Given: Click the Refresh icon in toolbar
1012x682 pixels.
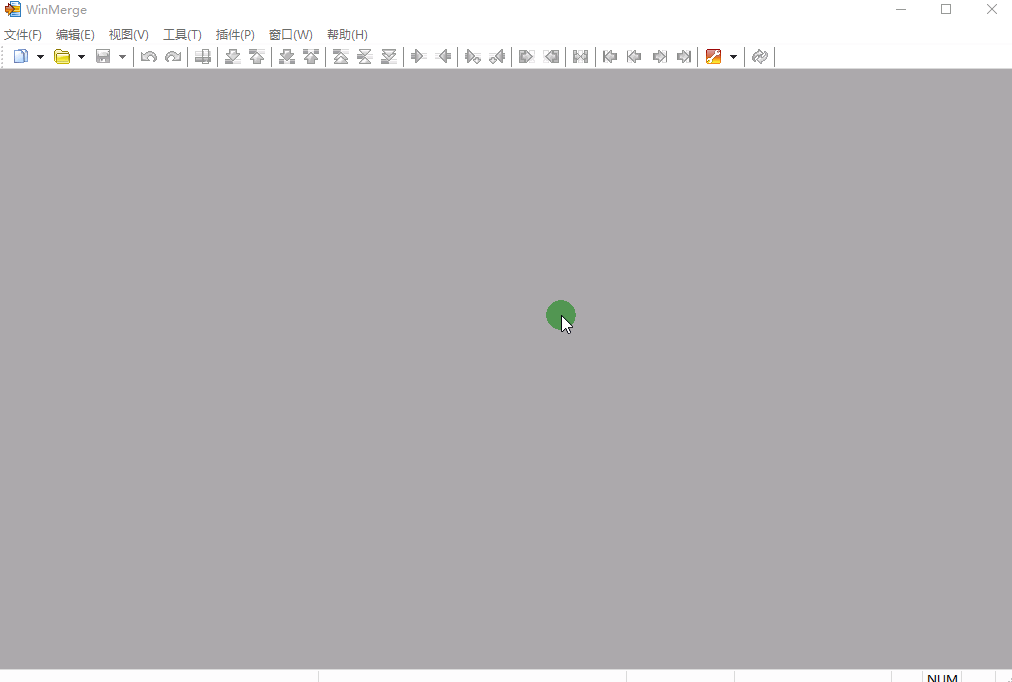Looking at the screenshot, I should tap(760, 57).
